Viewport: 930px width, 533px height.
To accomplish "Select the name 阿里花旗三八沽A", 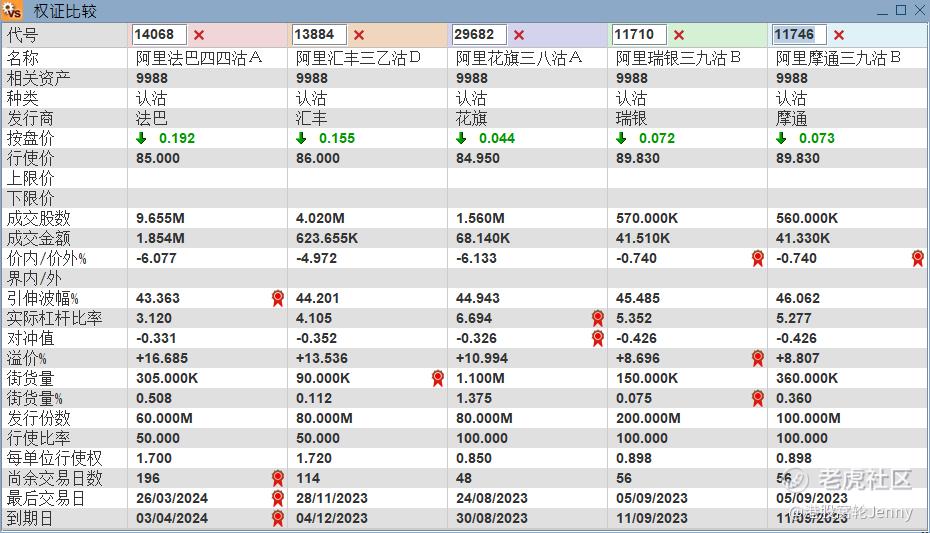I will pos(519,58).
